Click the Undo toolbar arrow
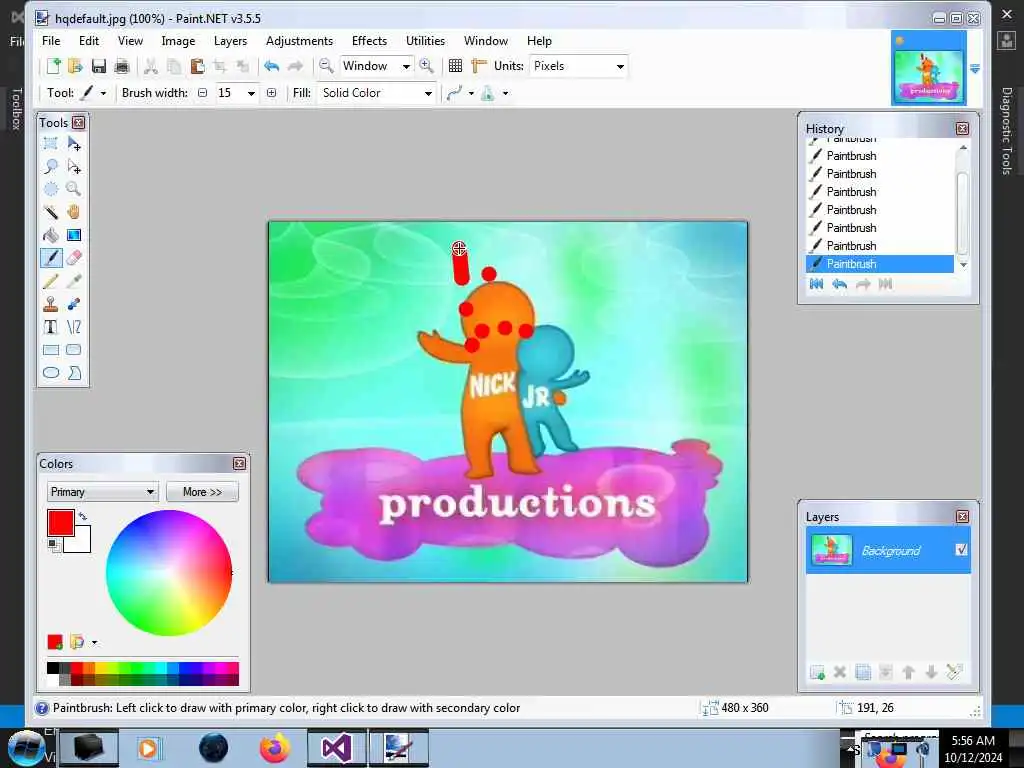1024x768 pixels. point(272,66)
